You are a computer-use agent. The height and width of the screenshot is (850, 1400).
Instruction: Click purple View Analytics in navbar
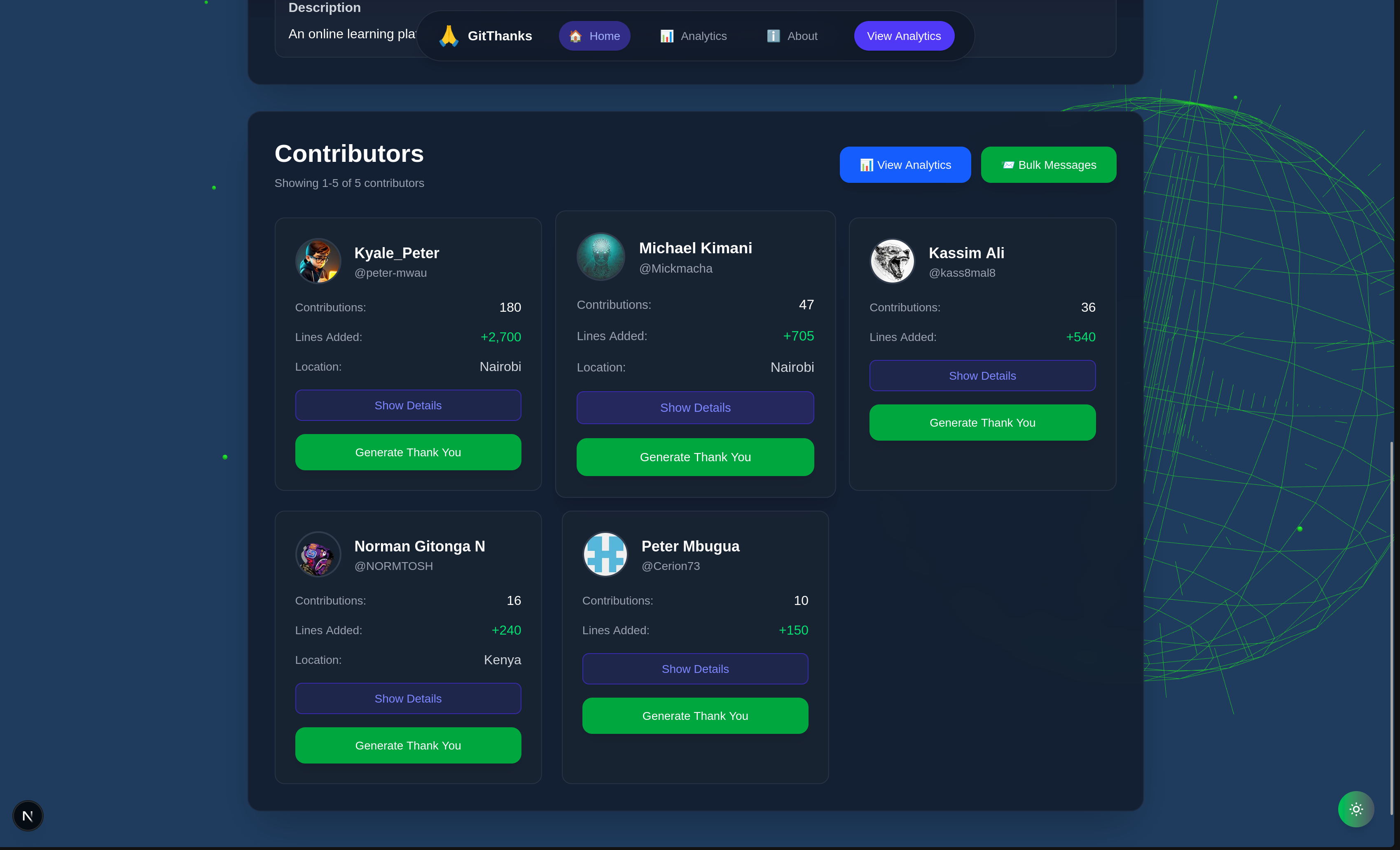click(x=903, y=36)
